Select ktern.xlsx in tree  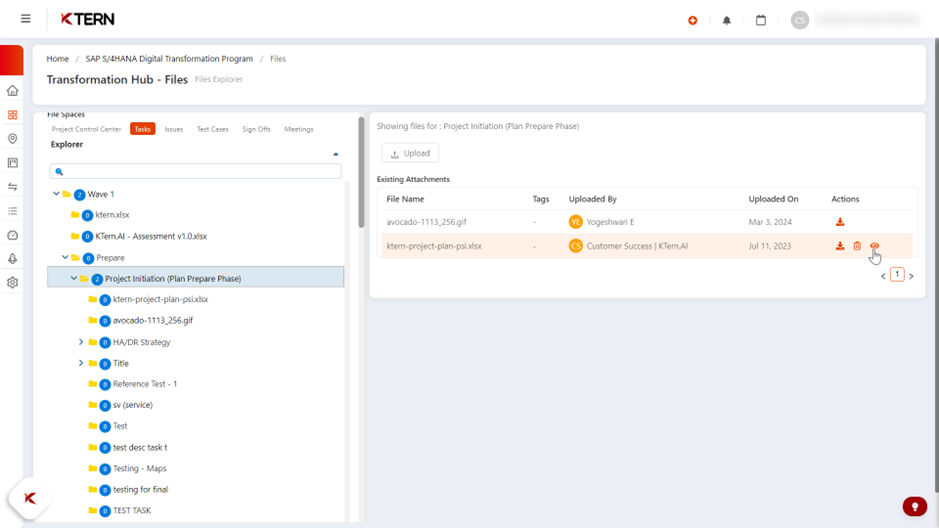112,215
